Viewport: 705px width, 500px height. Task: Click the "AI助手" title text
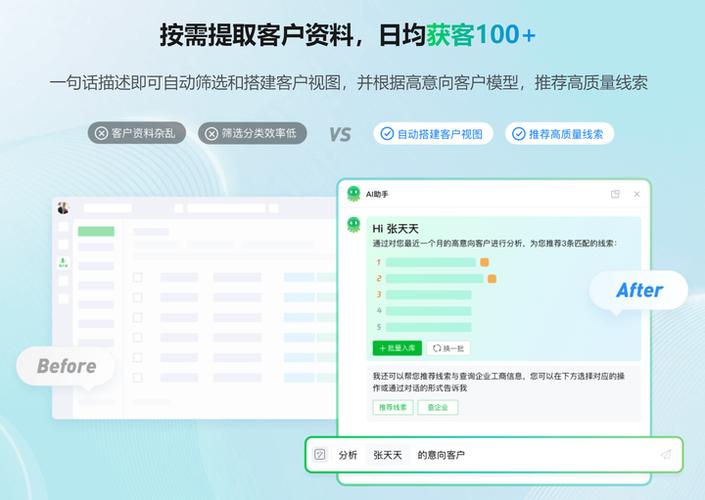coord(377,194)
